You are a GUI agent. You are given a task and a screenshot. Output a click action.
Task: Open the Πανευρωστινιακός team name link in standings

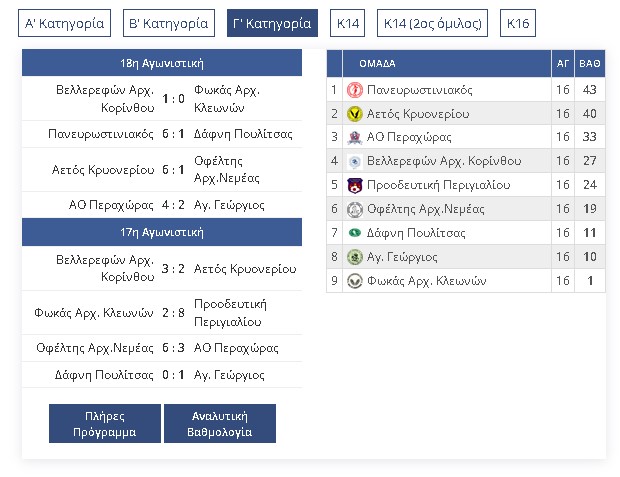coord(419,90)
